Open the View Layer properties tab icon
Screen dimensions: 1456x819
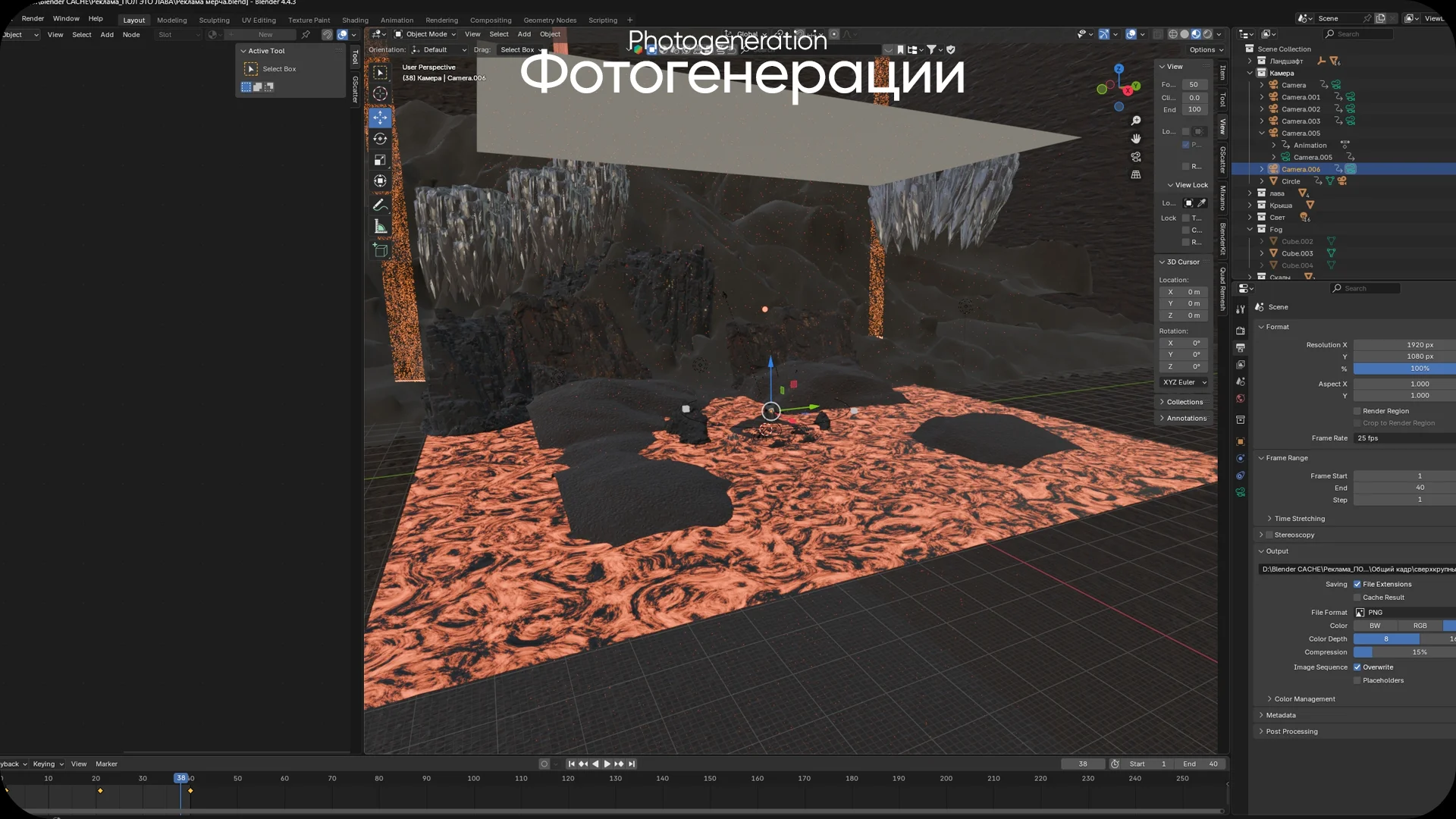[1241, 365]
